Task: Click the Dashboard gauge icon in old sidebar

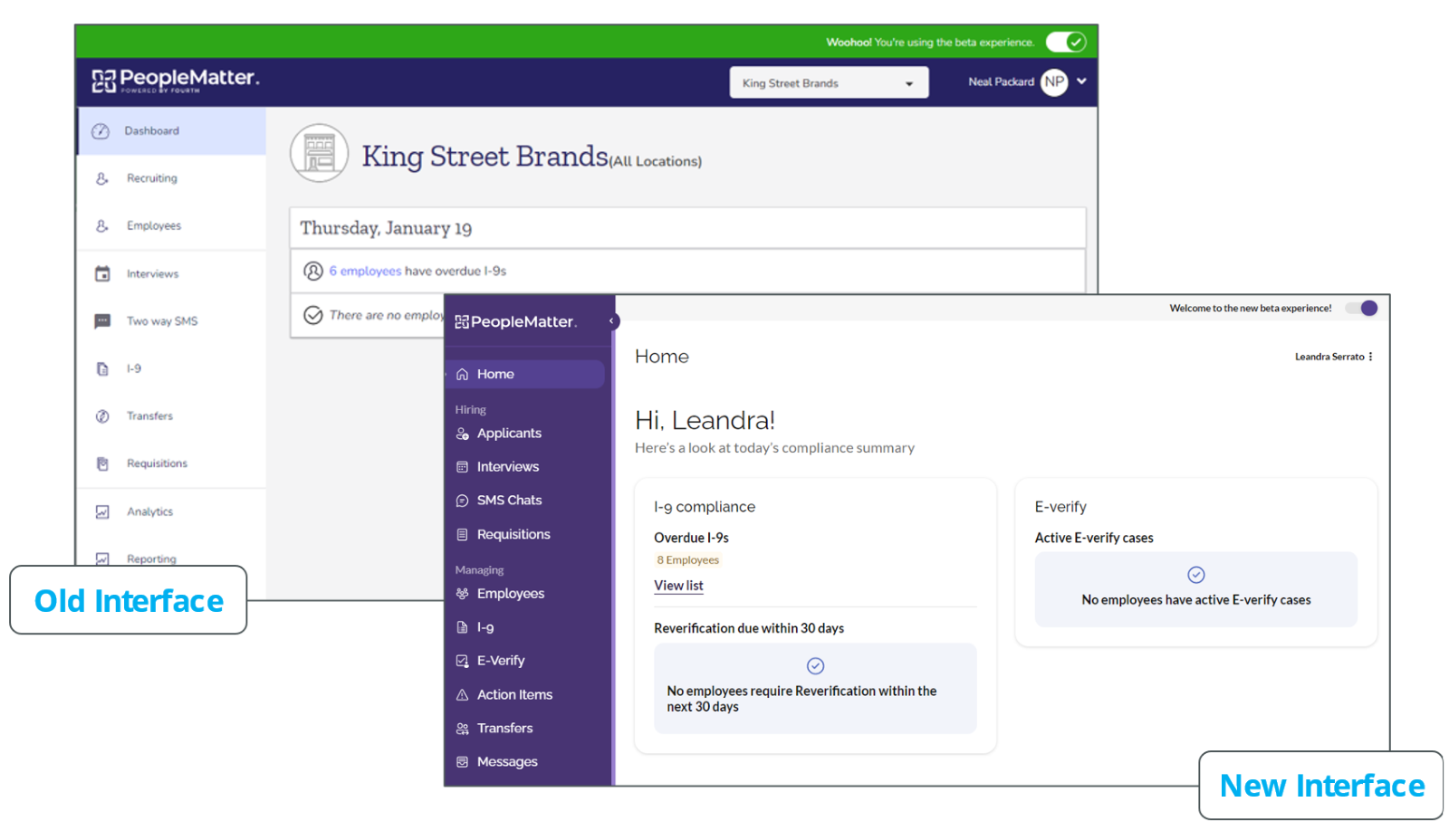Action: tap(101, 131)
